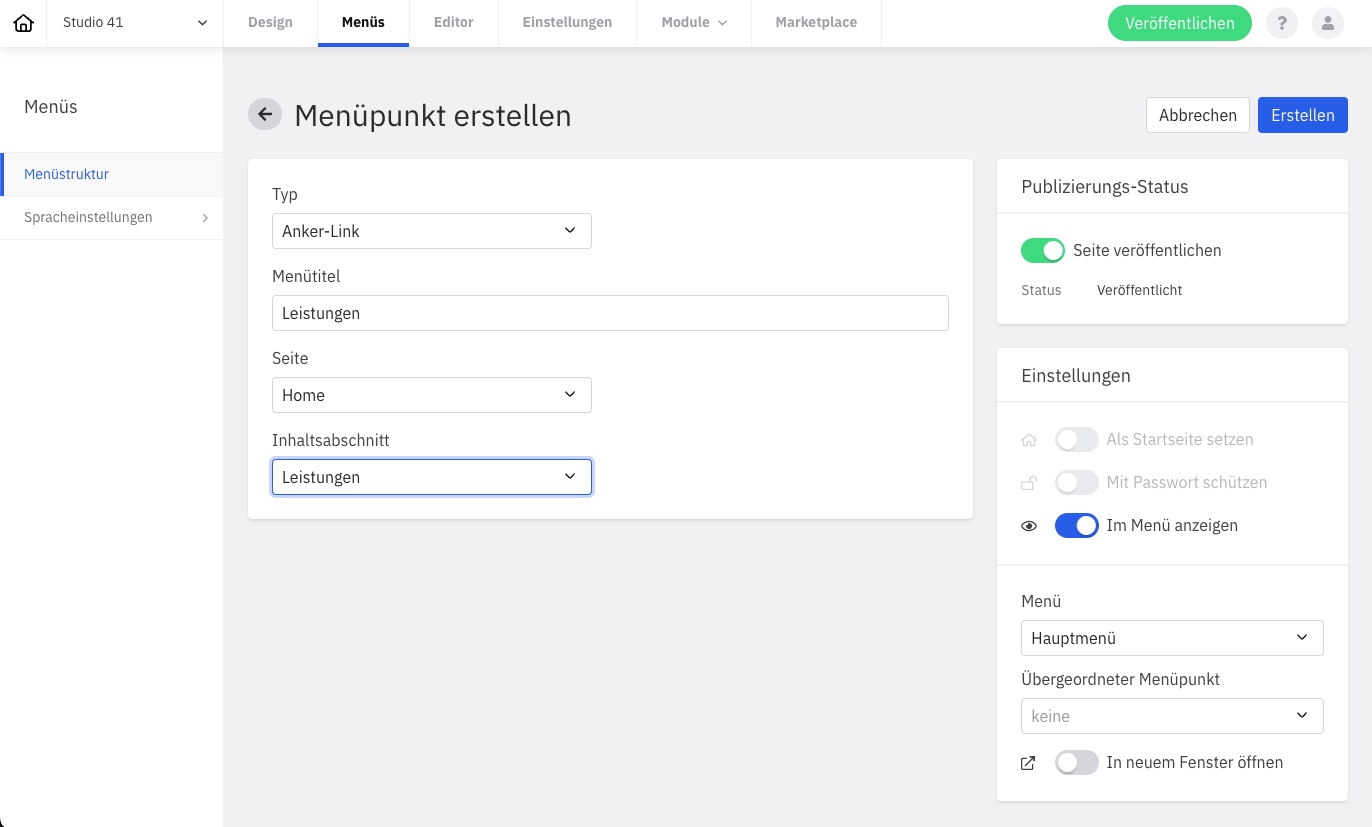
Task: Click the green Veröffentlichen button
Action: [1180, 23]
